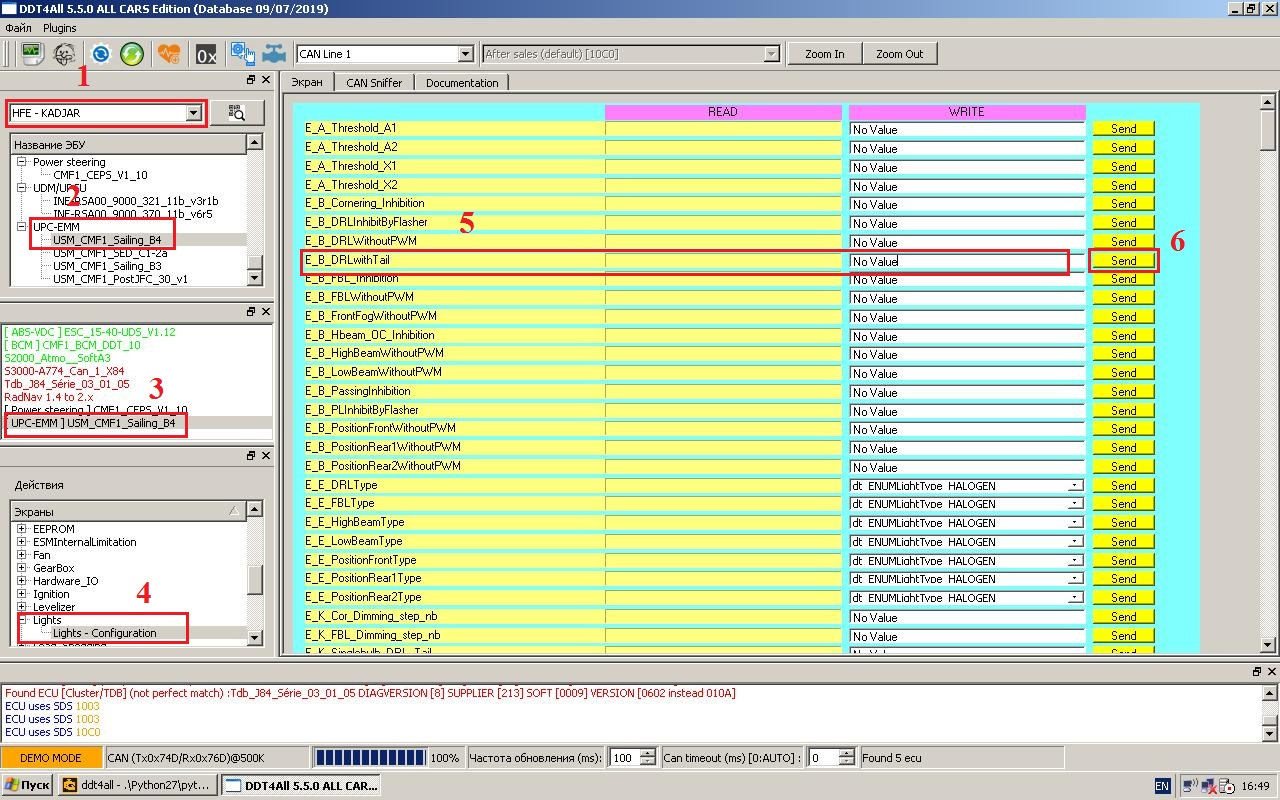Open the 0x hex command tool
The image size is (1280, 800).
coord(206,54)
